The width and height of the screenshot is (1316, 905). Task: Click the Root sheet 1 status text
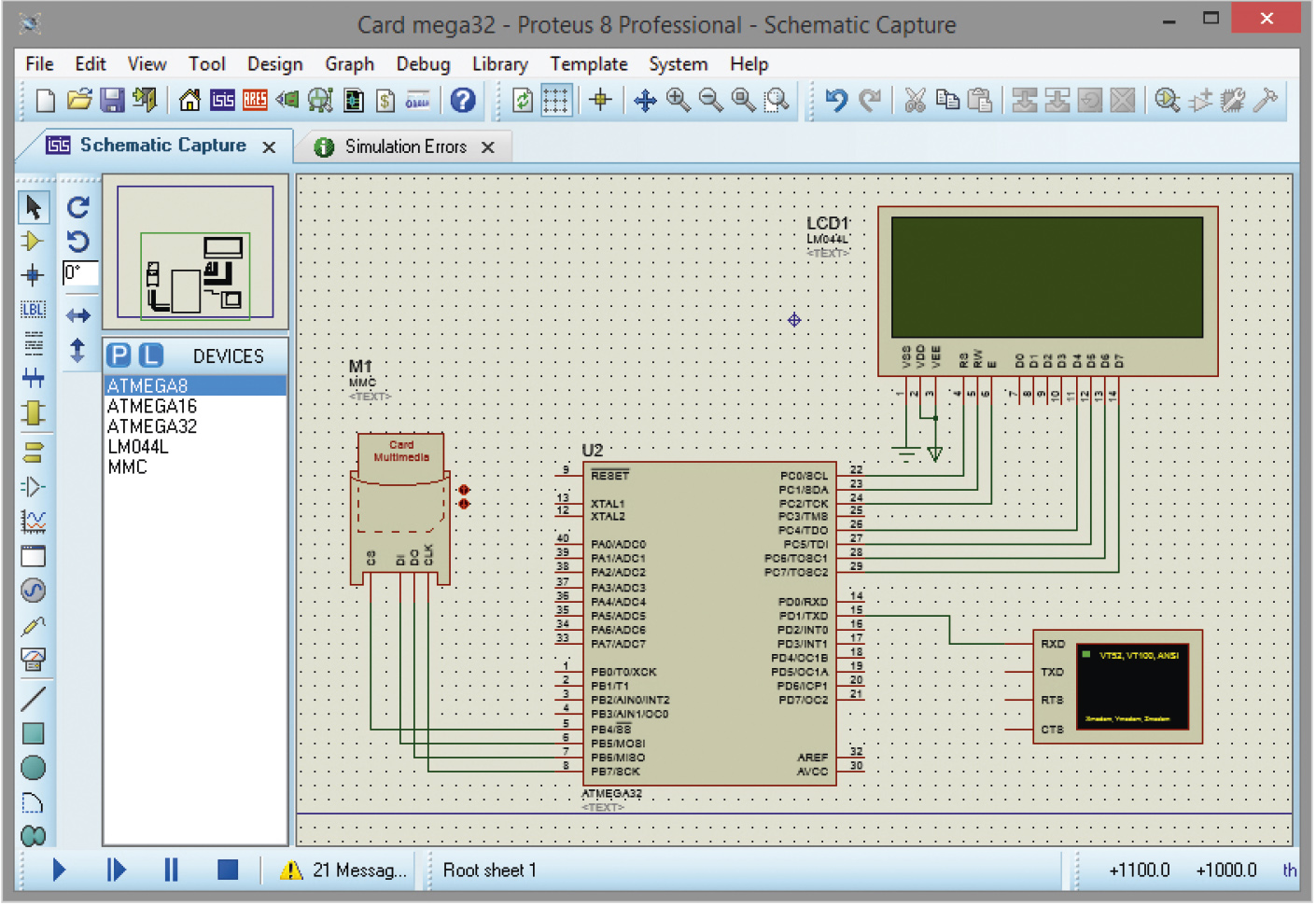[x=489, y=870]
